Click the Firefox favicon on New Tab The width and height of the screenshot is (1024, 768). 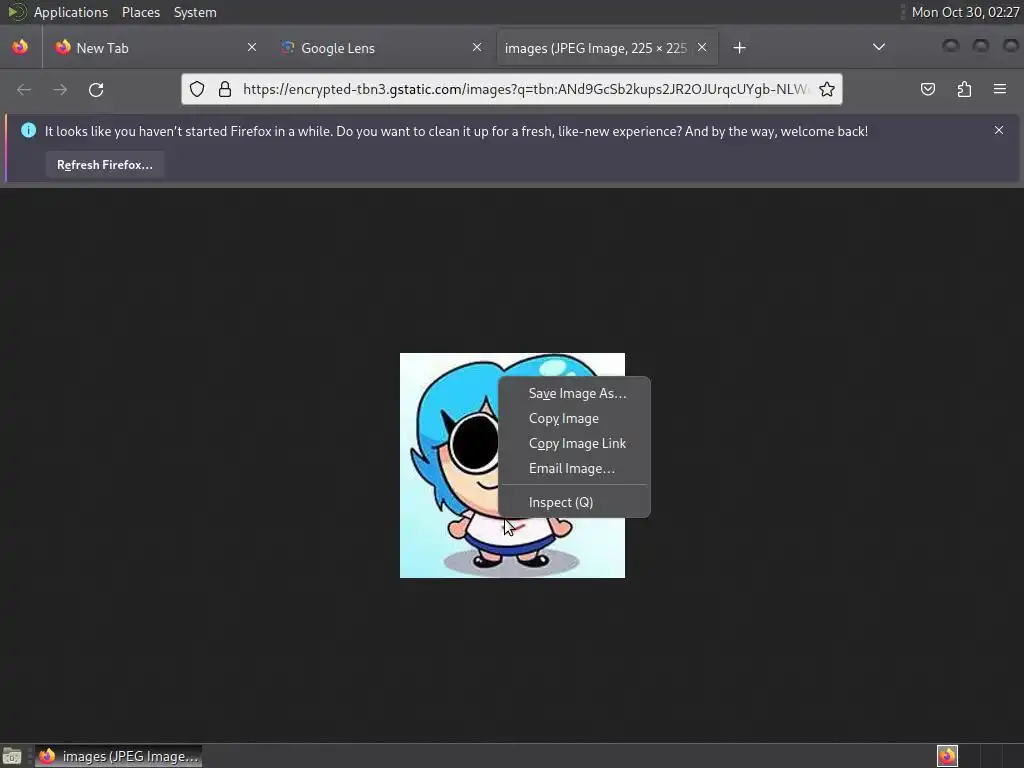click(x=63, y=47)
